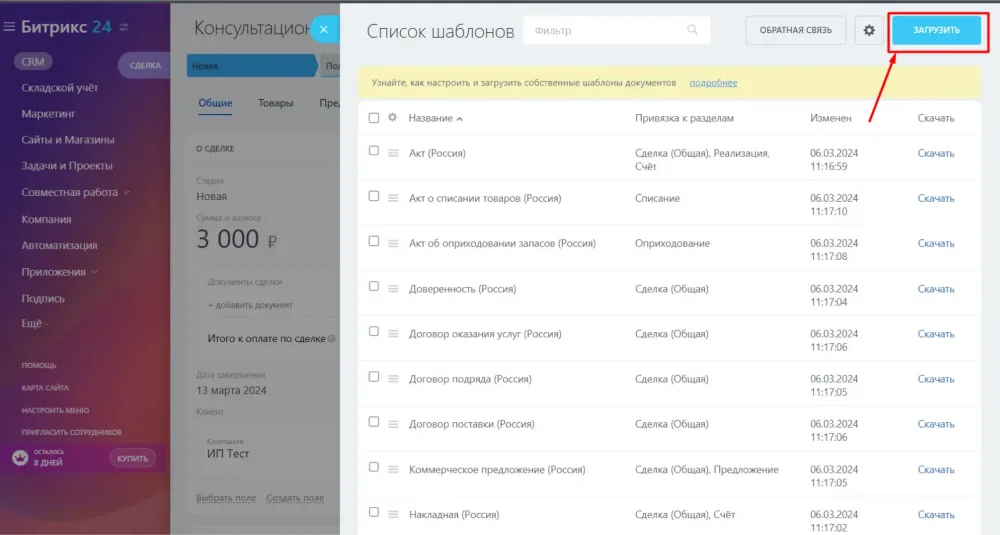Open Складской учёт in sidebar
This screenshot has width=1000, height=535.
(59, 88)
